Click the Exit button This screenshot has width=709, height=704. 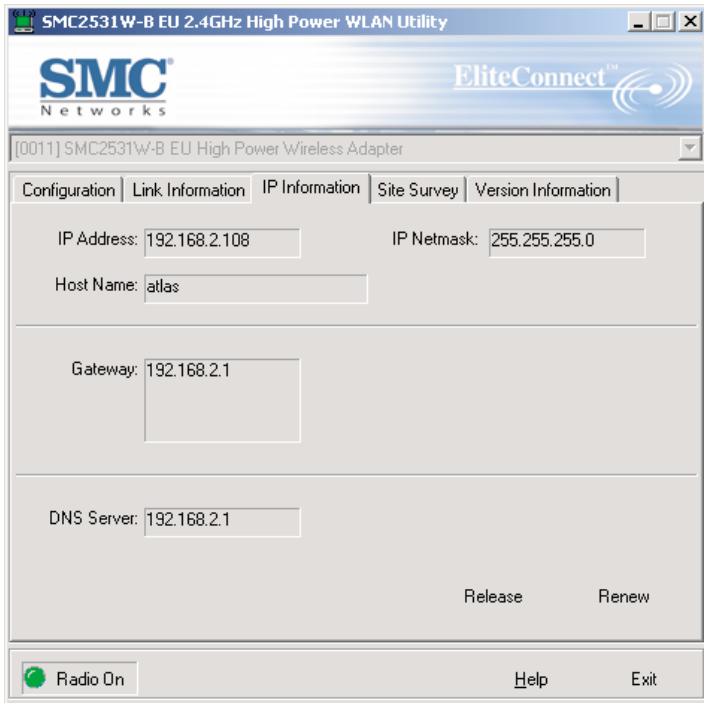(x=643, y=679)
